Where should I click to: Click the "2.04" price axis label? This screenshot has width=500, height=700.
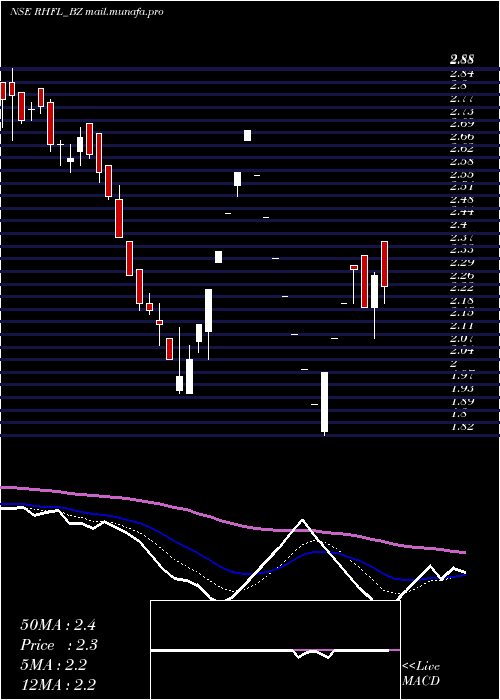pos(462,350)
